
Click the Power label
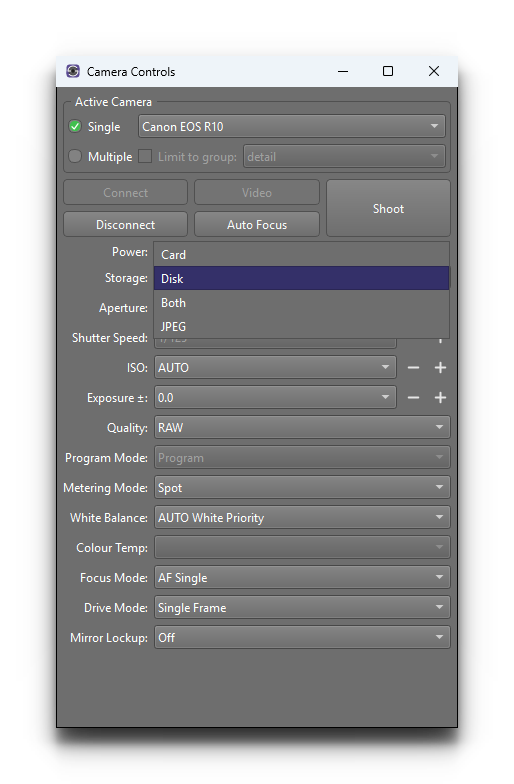130,252
